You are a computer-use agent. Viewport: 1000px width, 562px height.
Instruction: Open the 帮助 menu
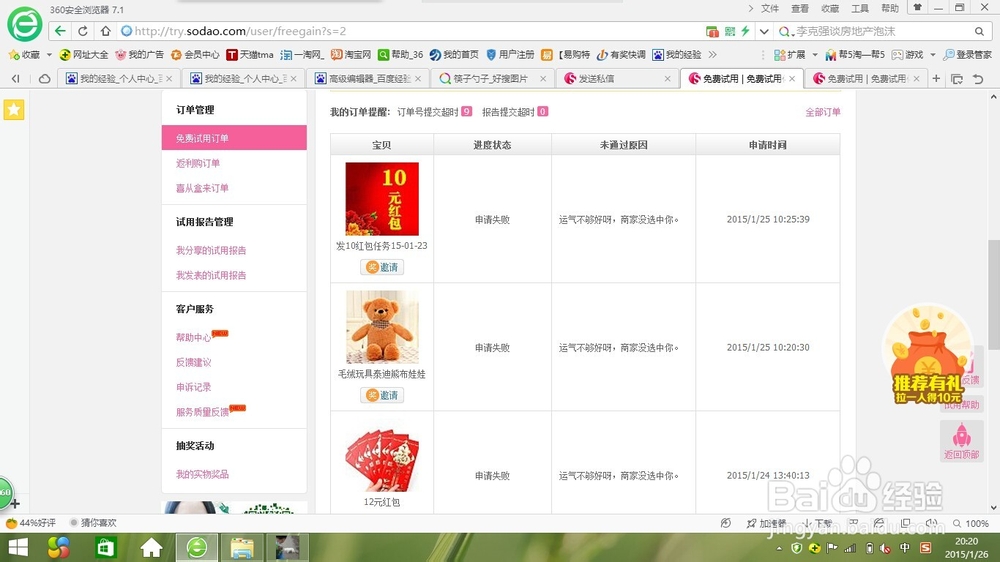tap(890, 8)
